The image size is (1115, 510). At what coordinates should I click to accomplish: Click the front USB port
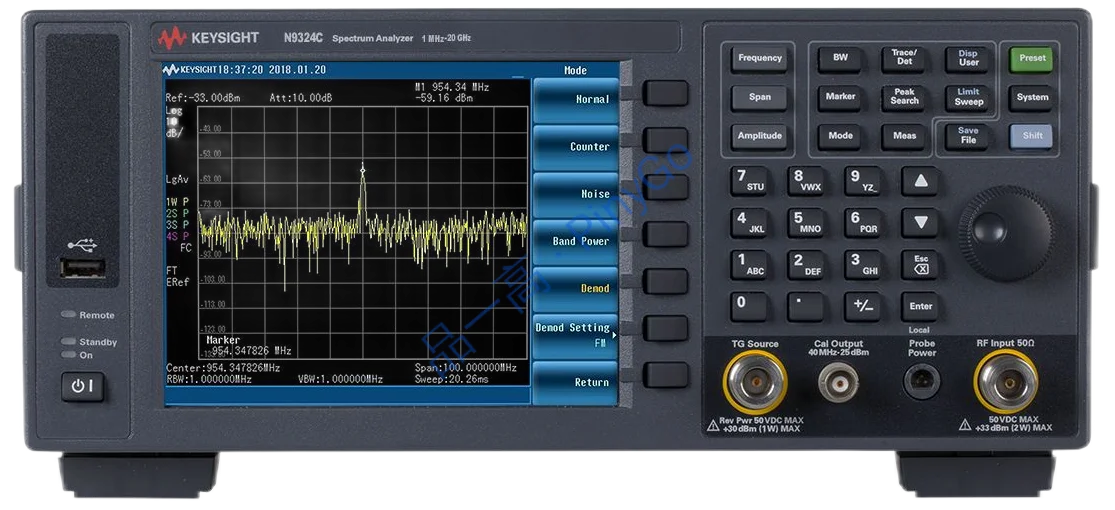coord(82,268)
